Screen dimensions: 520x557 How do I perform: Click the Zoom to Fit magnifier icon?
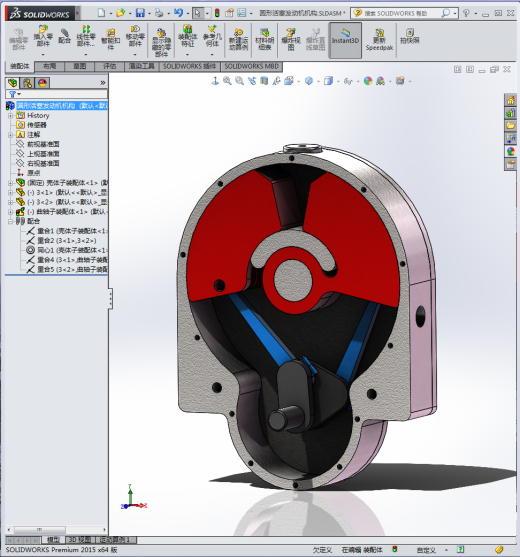[x=227, y=81]
